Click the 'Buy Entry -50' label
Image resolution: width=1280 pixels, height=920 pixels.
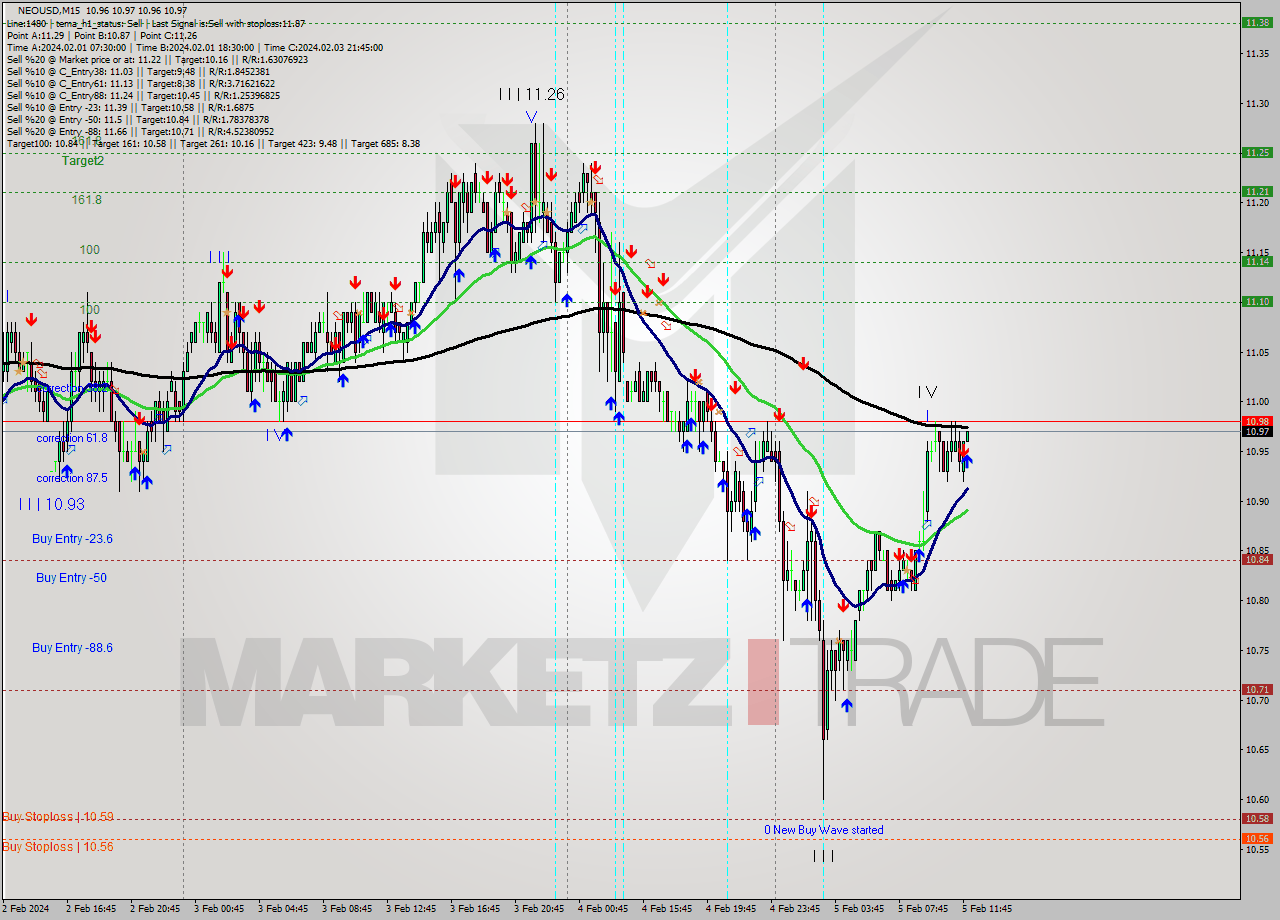71,577
